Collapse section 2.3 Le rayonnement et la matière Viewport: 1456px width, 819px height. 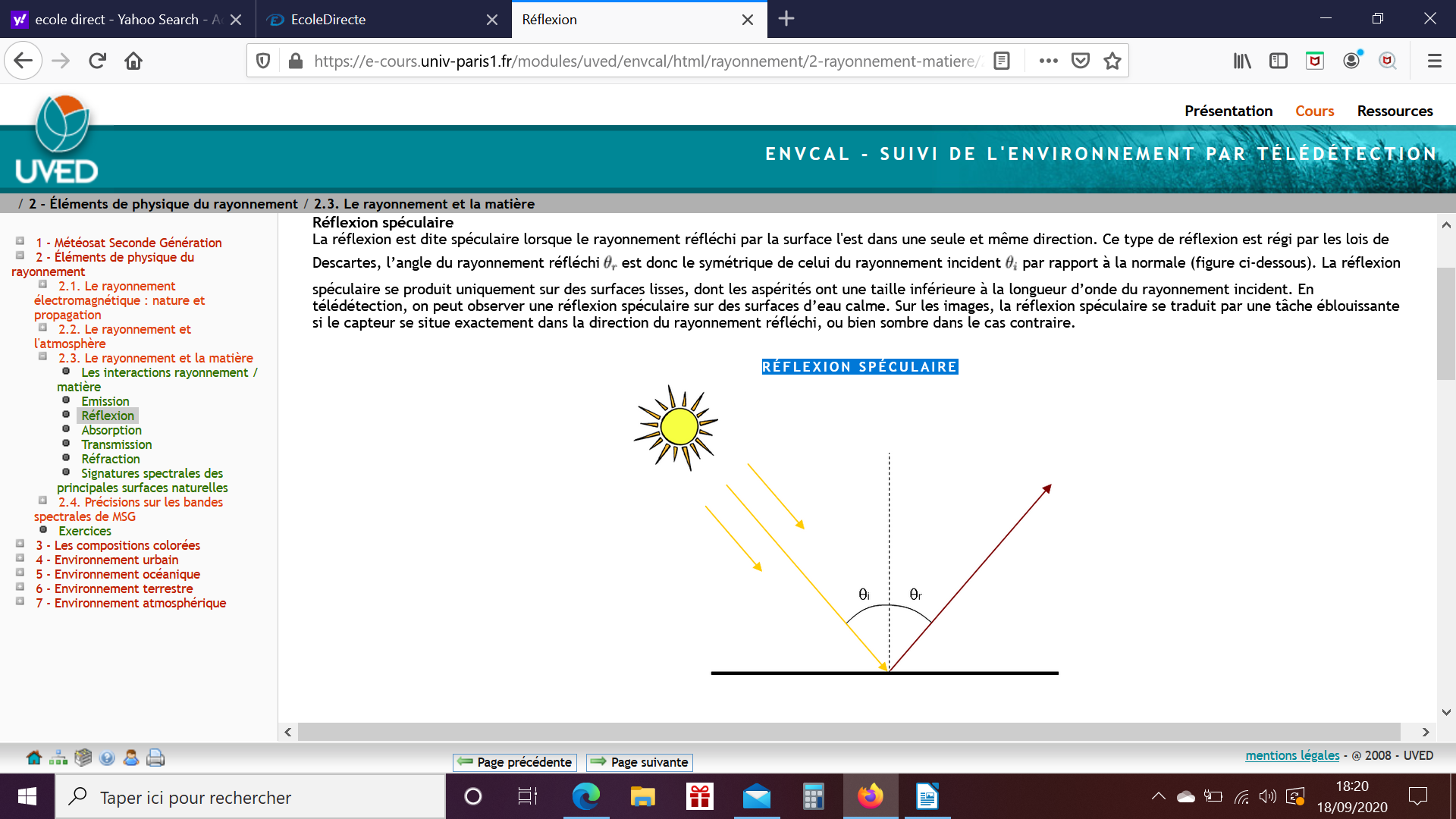point(43,356)
